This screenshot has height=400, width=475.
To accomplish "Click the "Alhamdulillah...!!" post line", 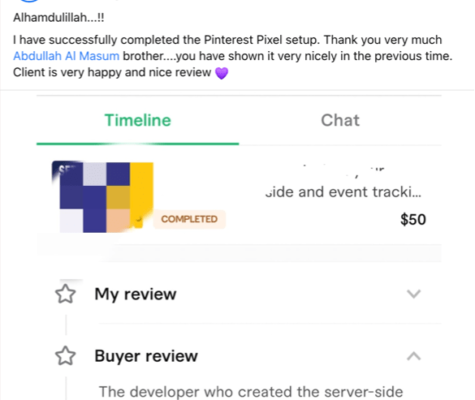I will [59, 17].
